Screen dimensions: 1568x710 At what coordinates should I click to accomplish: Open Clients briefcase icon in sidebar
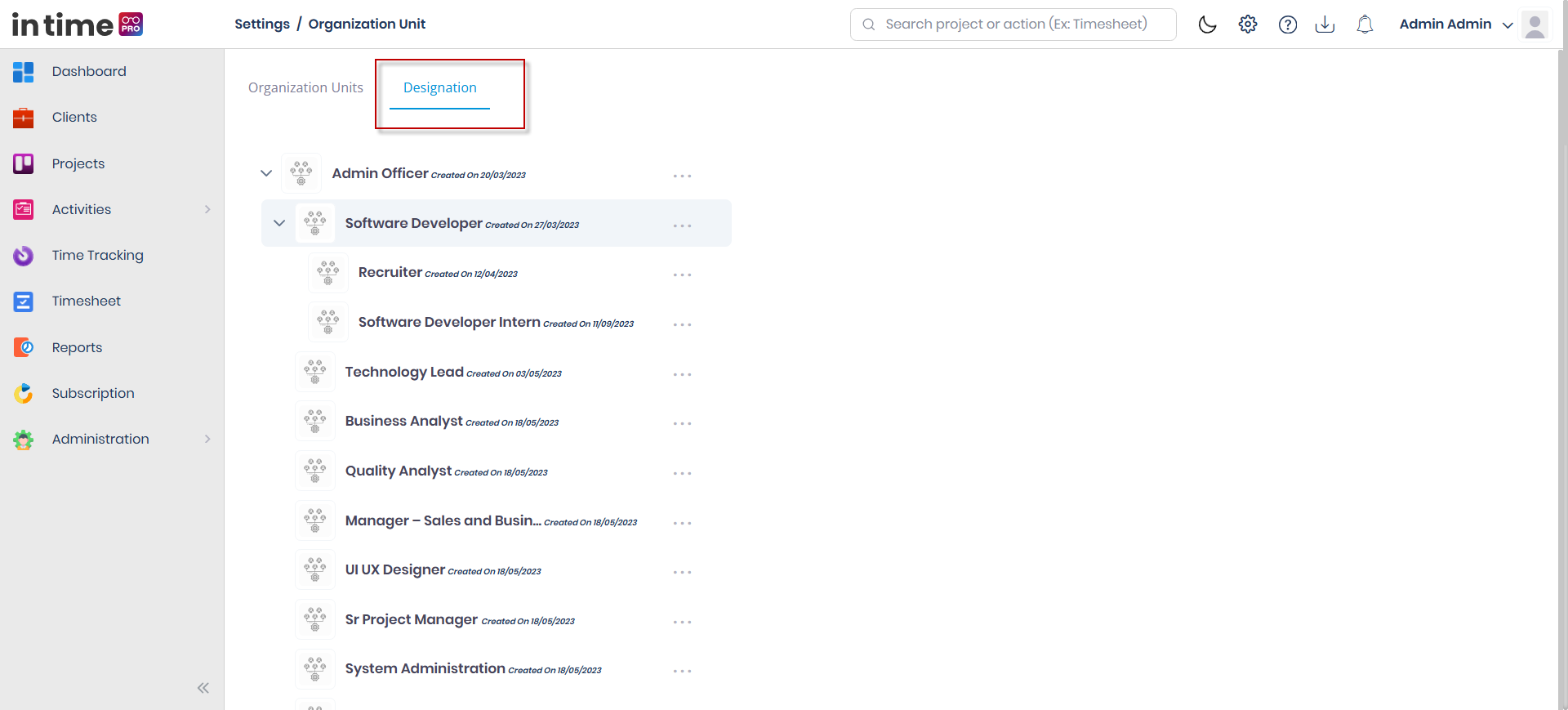24,118
